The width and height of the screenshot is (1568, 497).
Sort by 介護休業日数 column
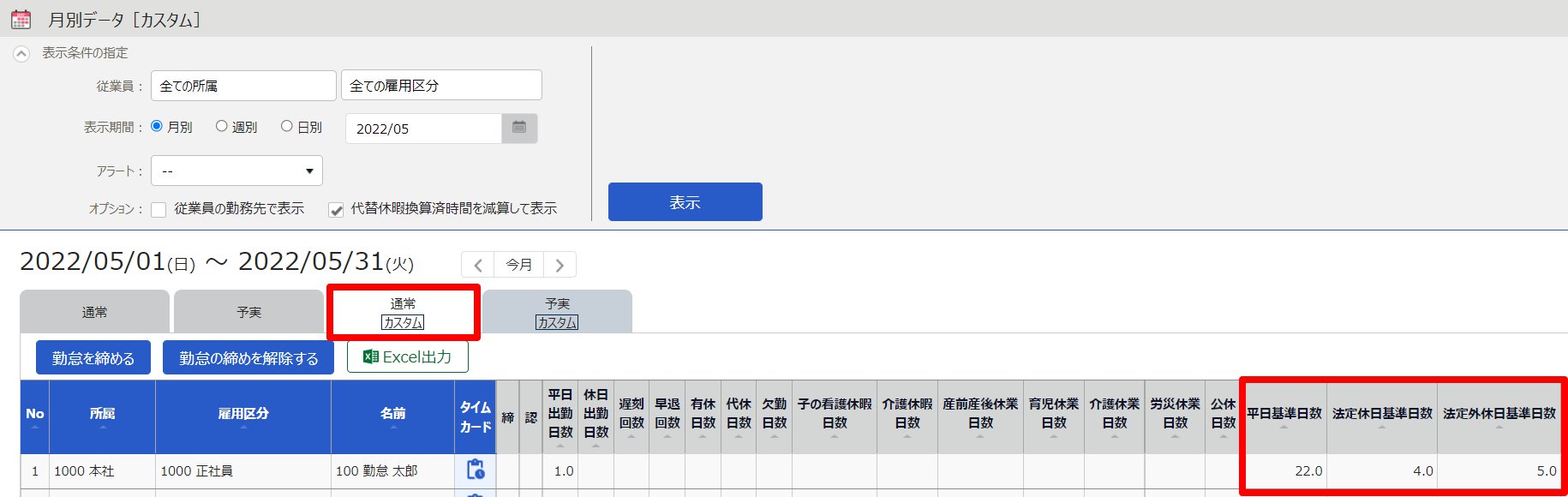1115,416
